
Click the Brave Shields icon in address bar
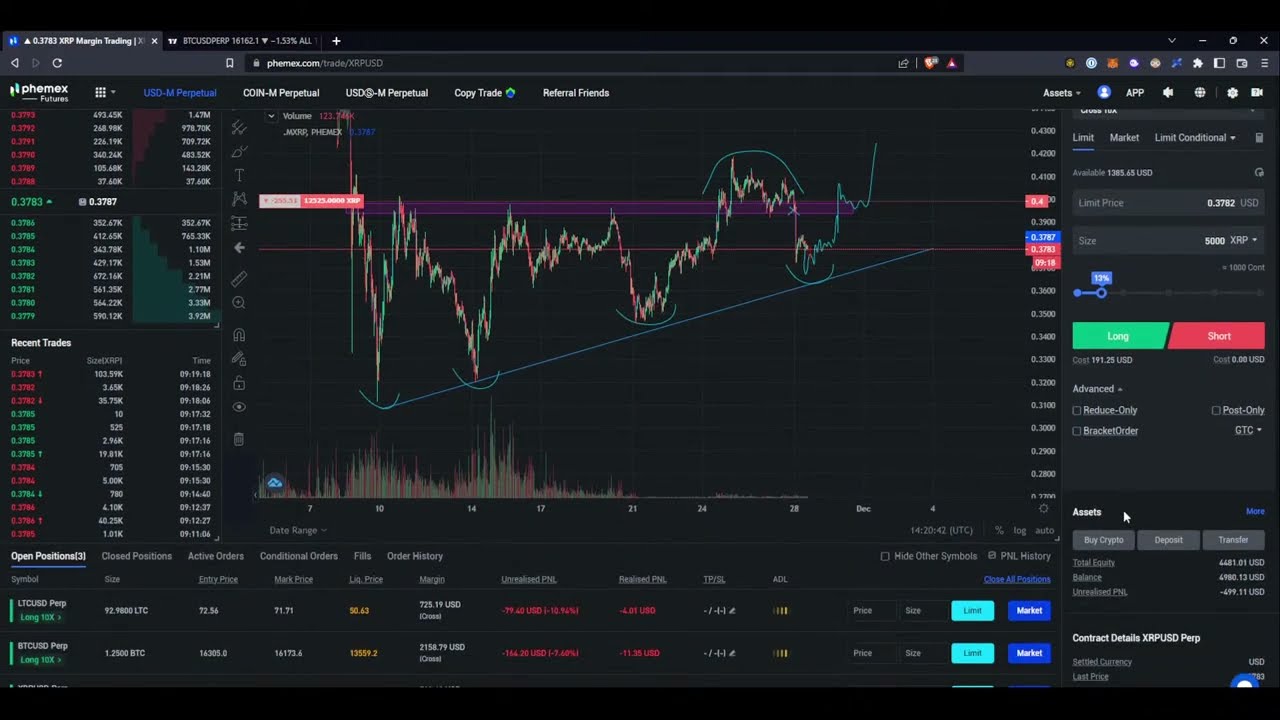tap(932, 63)
